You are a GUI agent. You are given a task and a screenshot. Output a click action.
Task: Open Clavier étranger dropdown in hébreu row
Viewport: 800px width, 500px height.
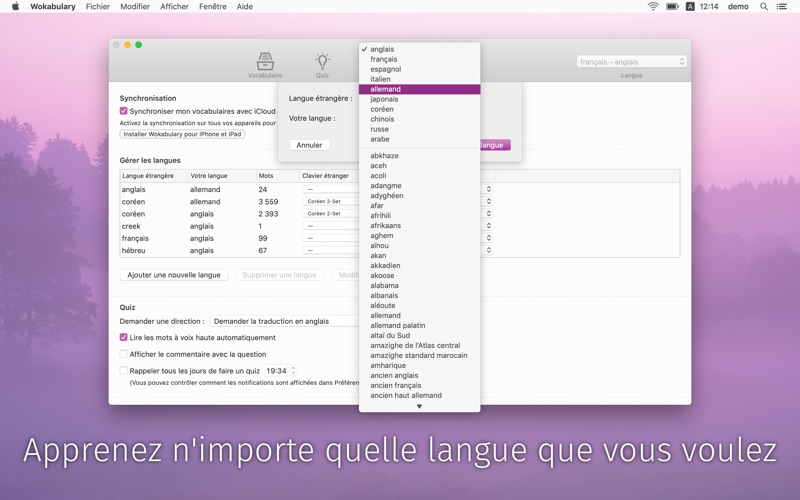pyautogui.click(x=330, y=250)
